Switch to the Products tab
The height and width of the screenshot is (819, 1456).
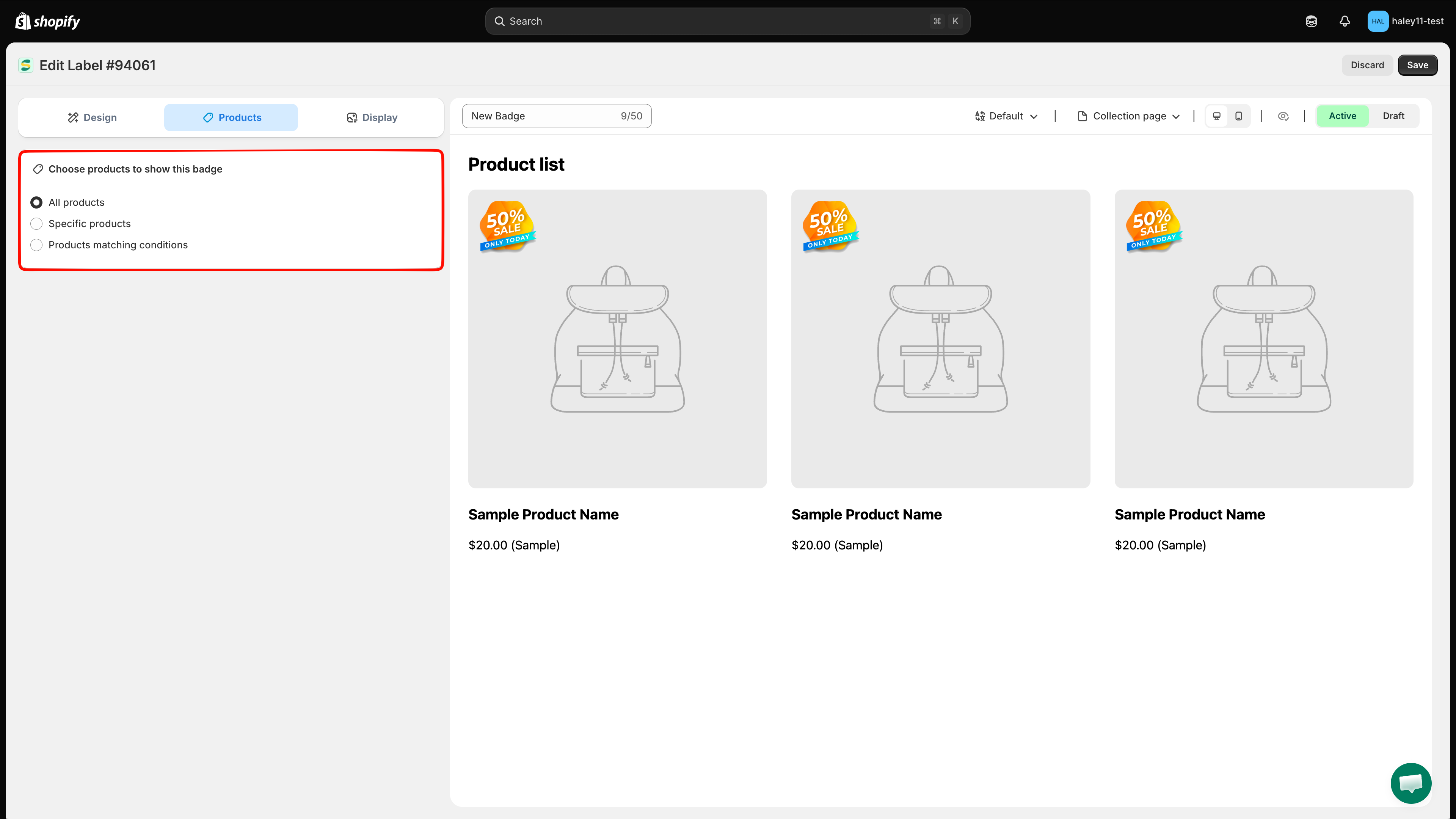[x=231, y=118]
